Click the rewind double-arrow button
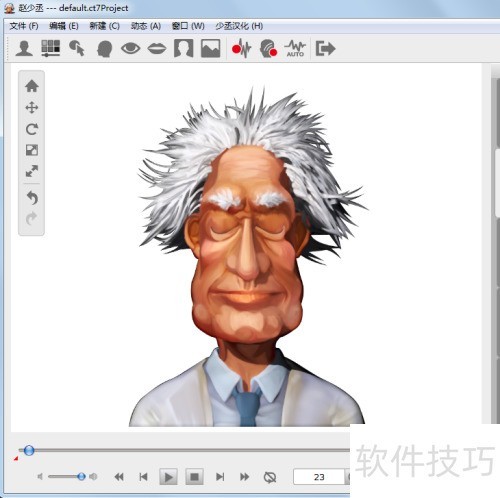 [119, 477]
